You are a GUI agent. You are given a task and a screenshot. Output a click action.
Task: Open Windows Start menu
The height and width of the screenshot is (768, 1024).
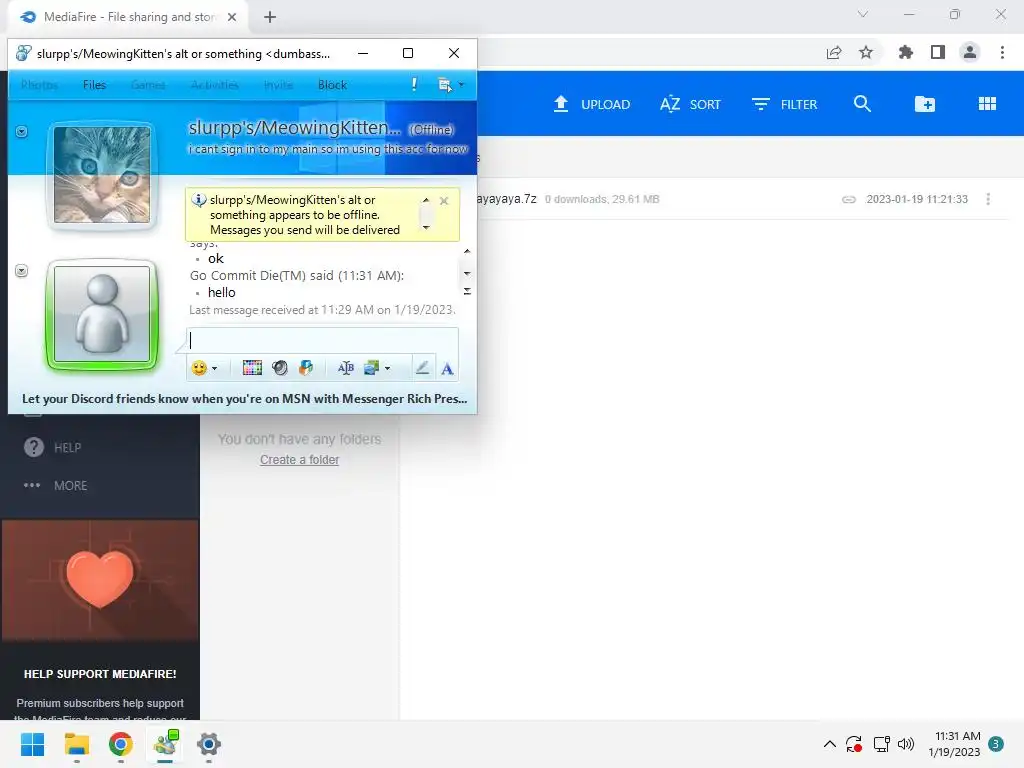point(33,744)
